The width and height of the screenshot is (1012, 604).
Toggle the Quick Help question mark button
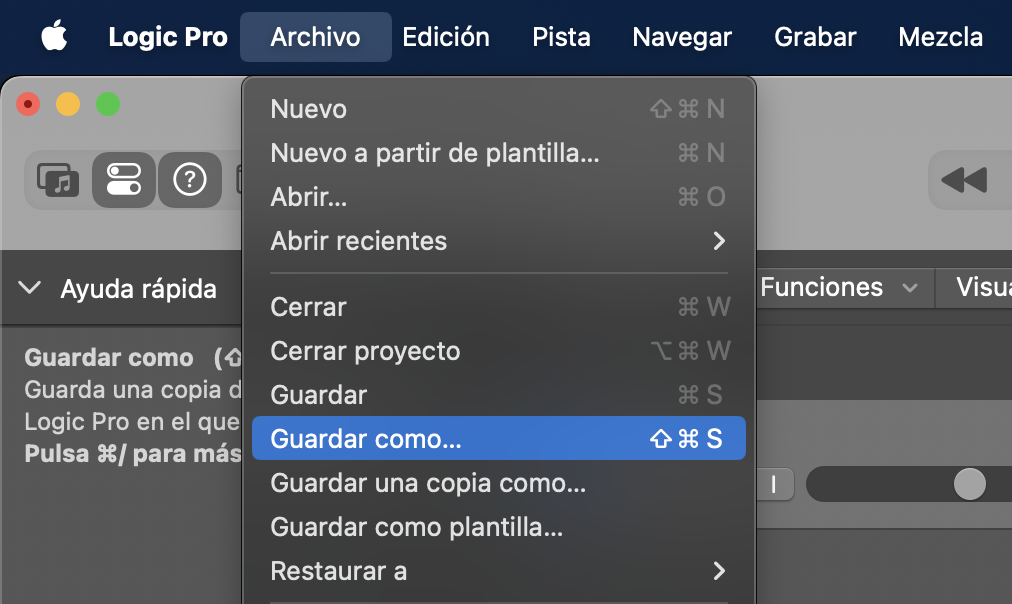189,180
